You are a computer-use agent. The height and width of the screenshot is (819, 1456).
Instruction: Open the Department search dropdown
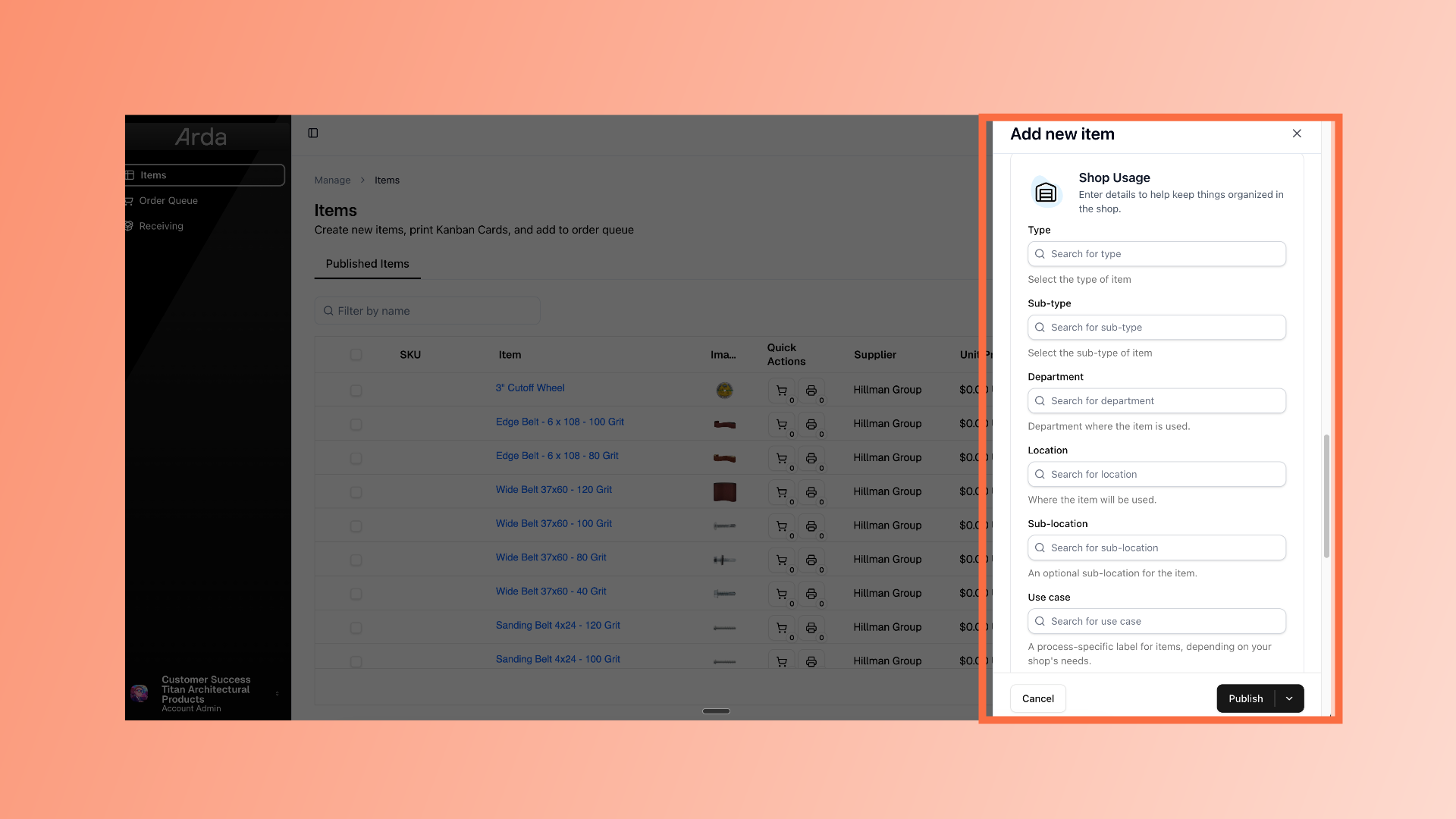click(1156, 401)
